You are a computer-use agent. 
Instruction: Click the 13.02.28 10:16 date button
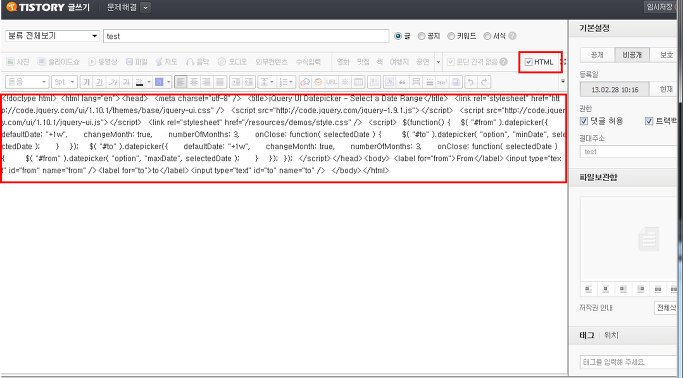(615, 89)
